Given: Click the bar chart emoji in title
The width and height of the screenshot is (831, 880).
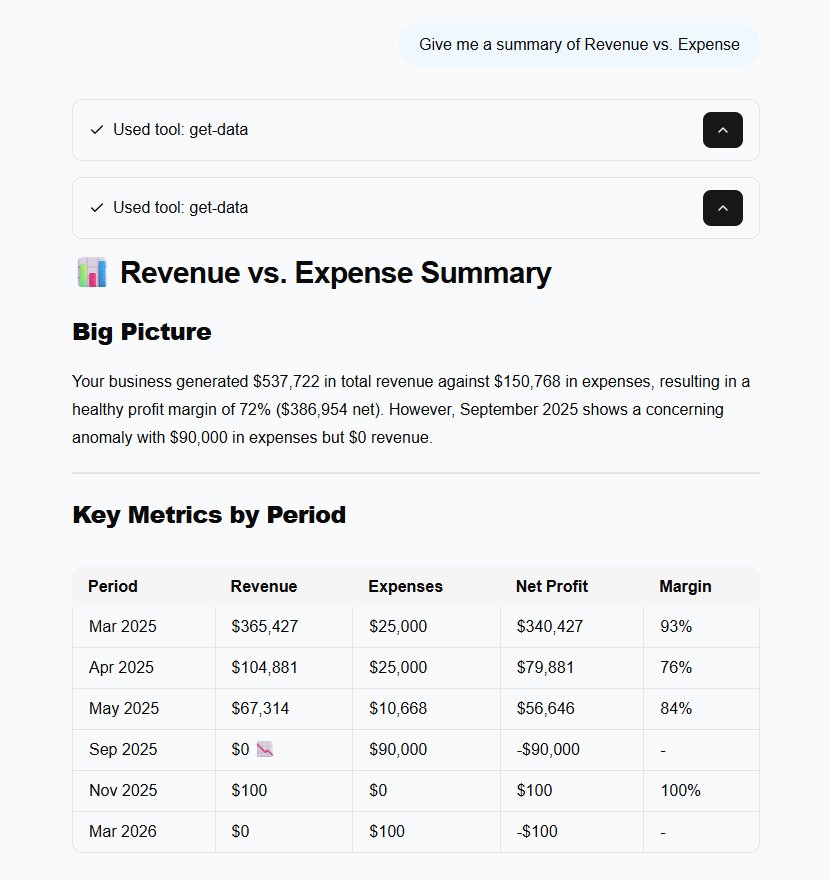Looking at the screenshot, I should [x=91, y=272].
